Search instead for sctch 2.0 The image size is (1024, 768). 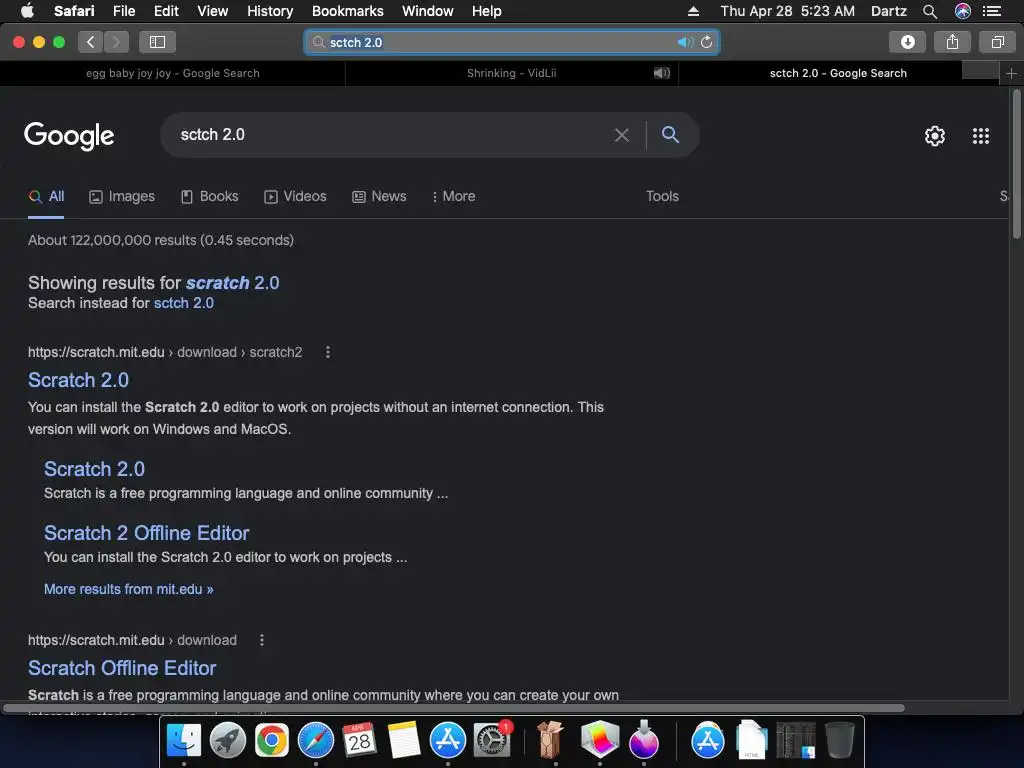(x=184, y=303)
